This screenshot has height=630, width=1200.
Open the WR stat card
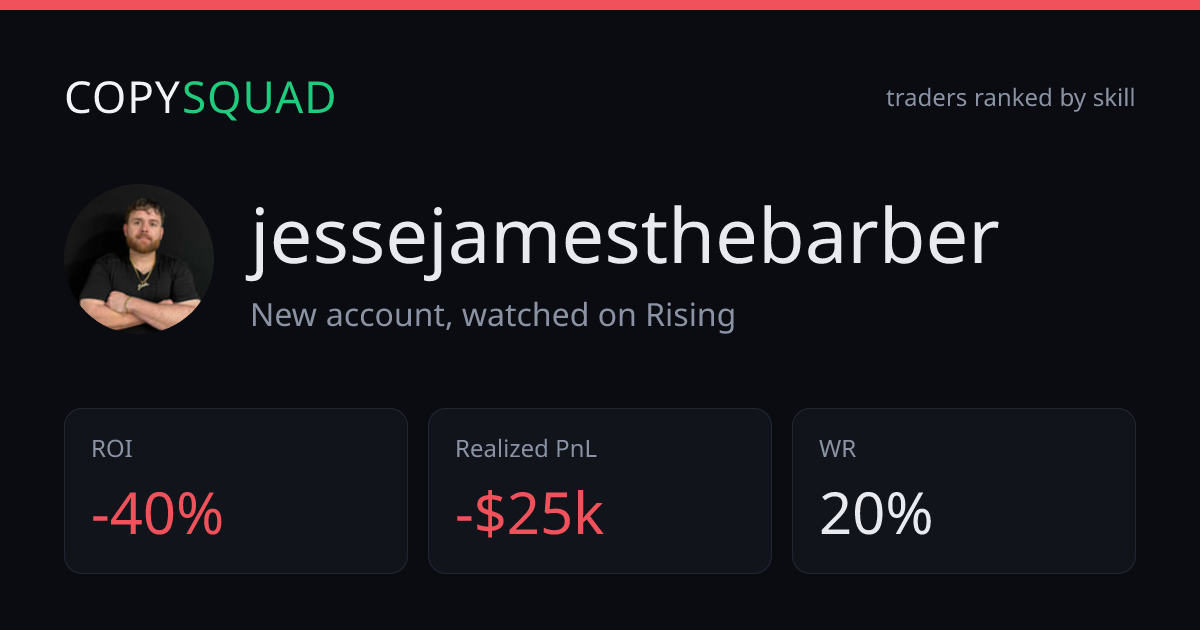964,491
